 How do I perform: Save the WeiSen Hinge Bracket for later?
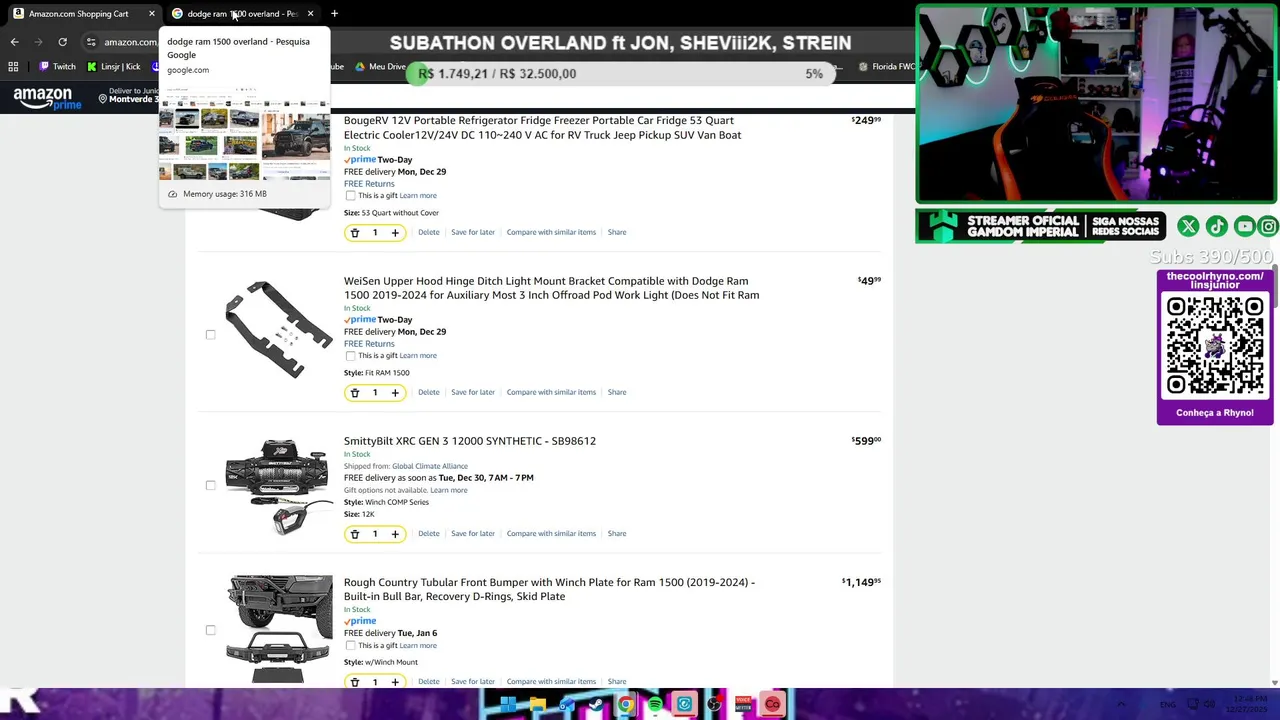(473, 392)
